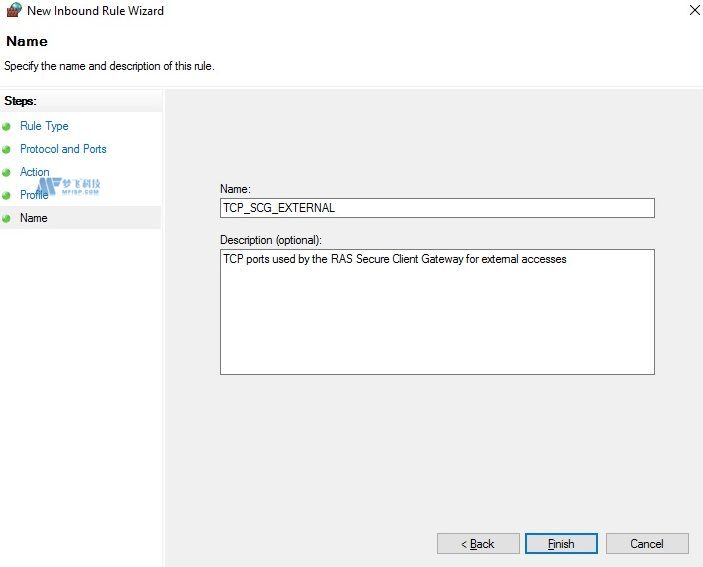Close the New Inbound Rule Wizard window

click(x=695, y=10)
